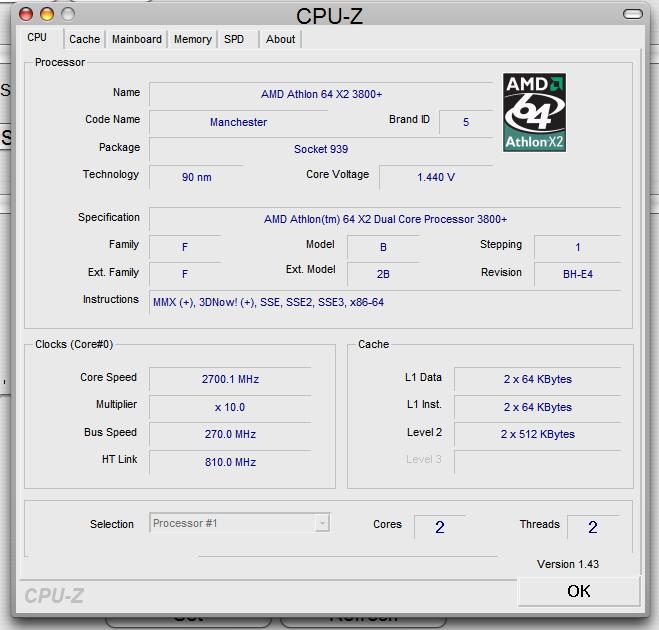Image resolution: width=659 pixels, height=630 pixels.
Task: Click the Level 2 value 2 x 512 KBytes
Action: pos(538,434)
